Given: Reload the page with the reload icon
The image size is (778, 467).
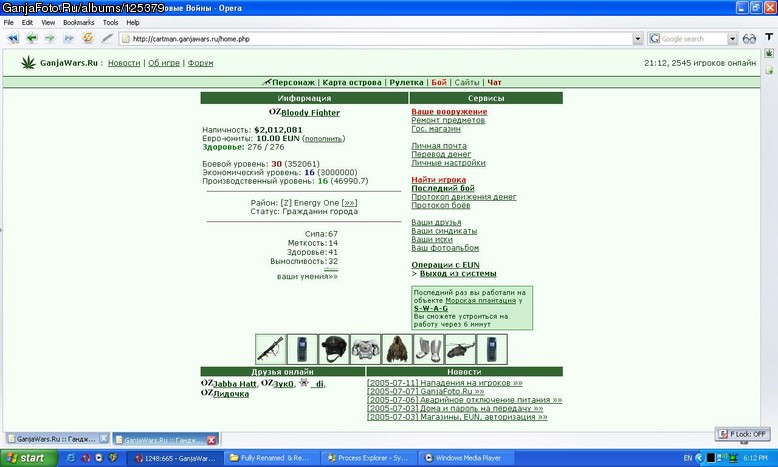Looking at the screenshot, I should (x=88, y=38).
